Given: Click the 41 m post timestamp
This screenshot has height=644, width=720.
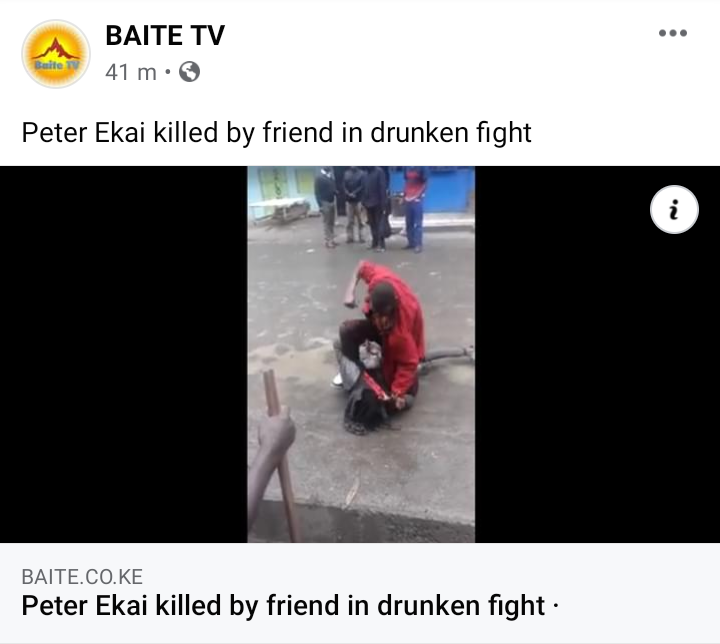Looking at the screenshot, I should (131, 72).
